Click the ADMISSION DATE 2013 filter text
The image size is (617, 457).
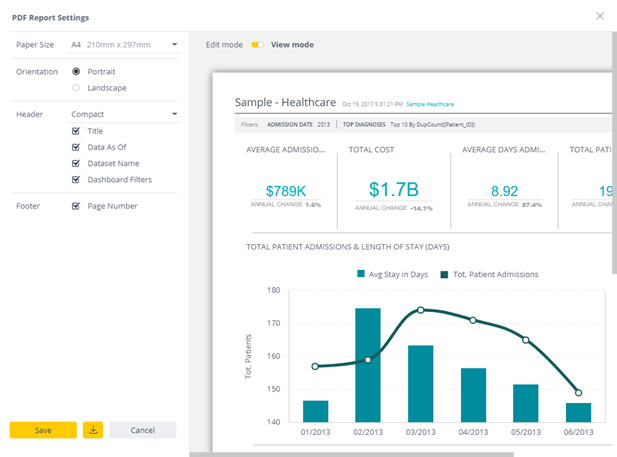tap(299, 125)
